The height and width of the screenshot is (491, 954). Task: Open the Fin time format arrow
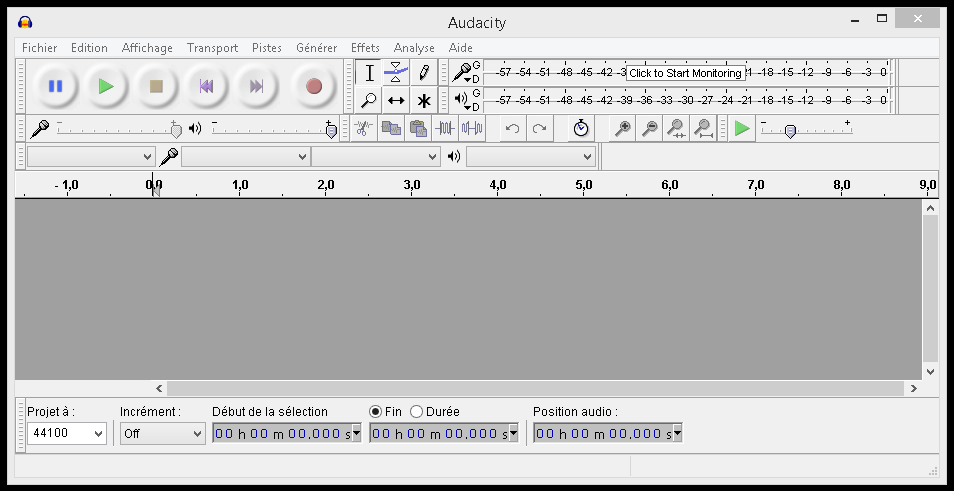(x=514, y=433)
